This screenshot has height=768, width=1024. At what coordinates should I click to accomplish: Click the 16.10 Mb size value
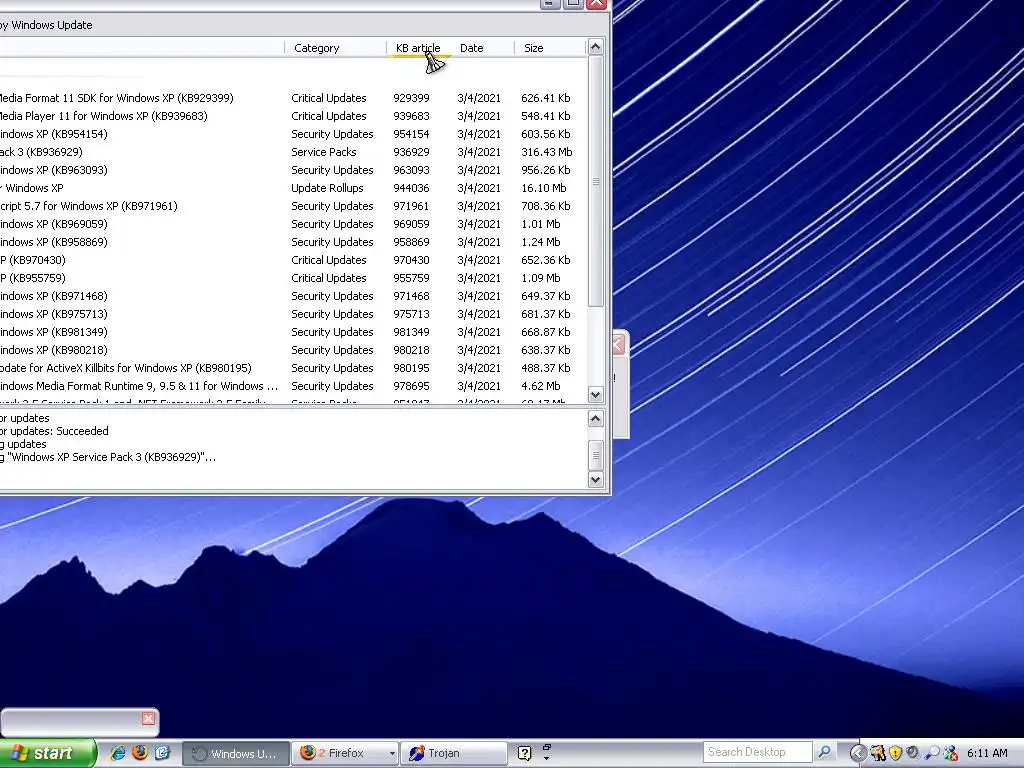(x=544, y=188)
